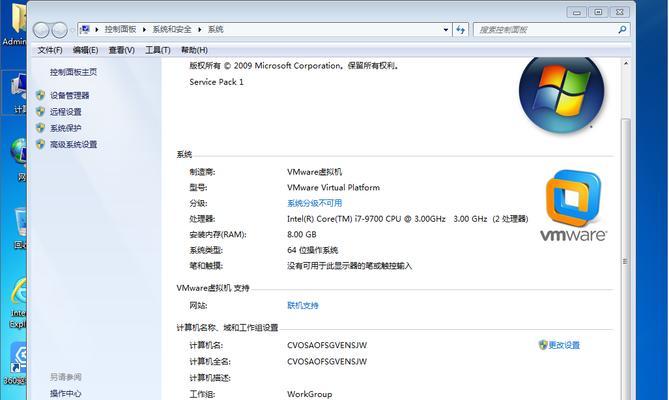Click the shield icon next to 远程设置
This screenshot has height=400, width=669.
pos(41,112)
